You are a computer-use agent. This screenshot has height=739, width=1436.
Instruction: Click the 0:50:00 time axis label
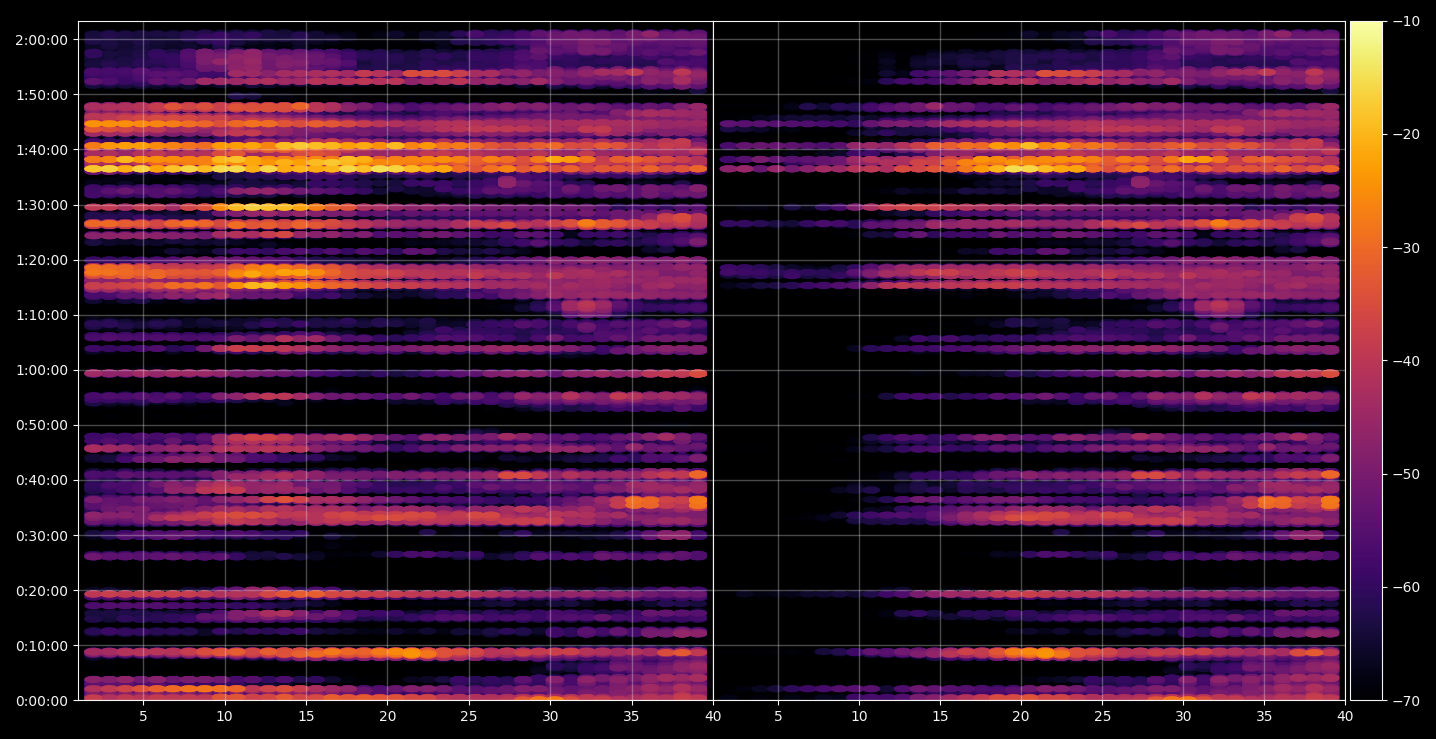pyautogui.click(x=41, y=425)
